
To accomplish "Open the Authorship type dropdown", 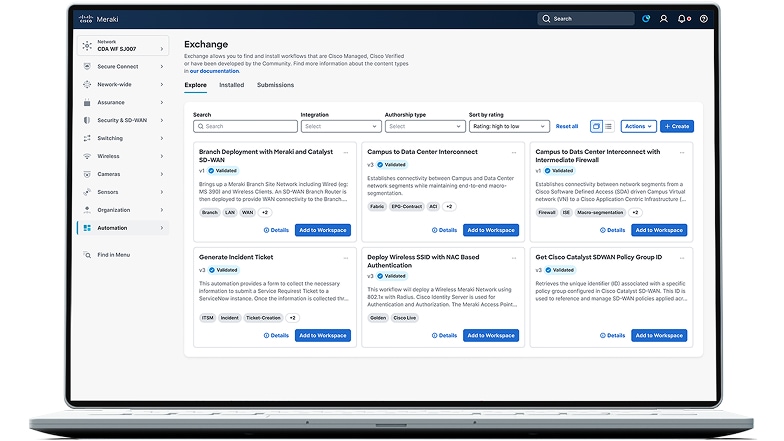I will 424,127.
